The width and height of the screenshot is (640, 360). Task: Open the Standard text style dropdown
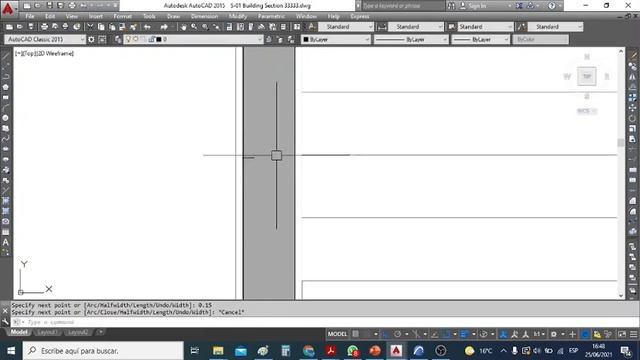[x=346, y=27]
